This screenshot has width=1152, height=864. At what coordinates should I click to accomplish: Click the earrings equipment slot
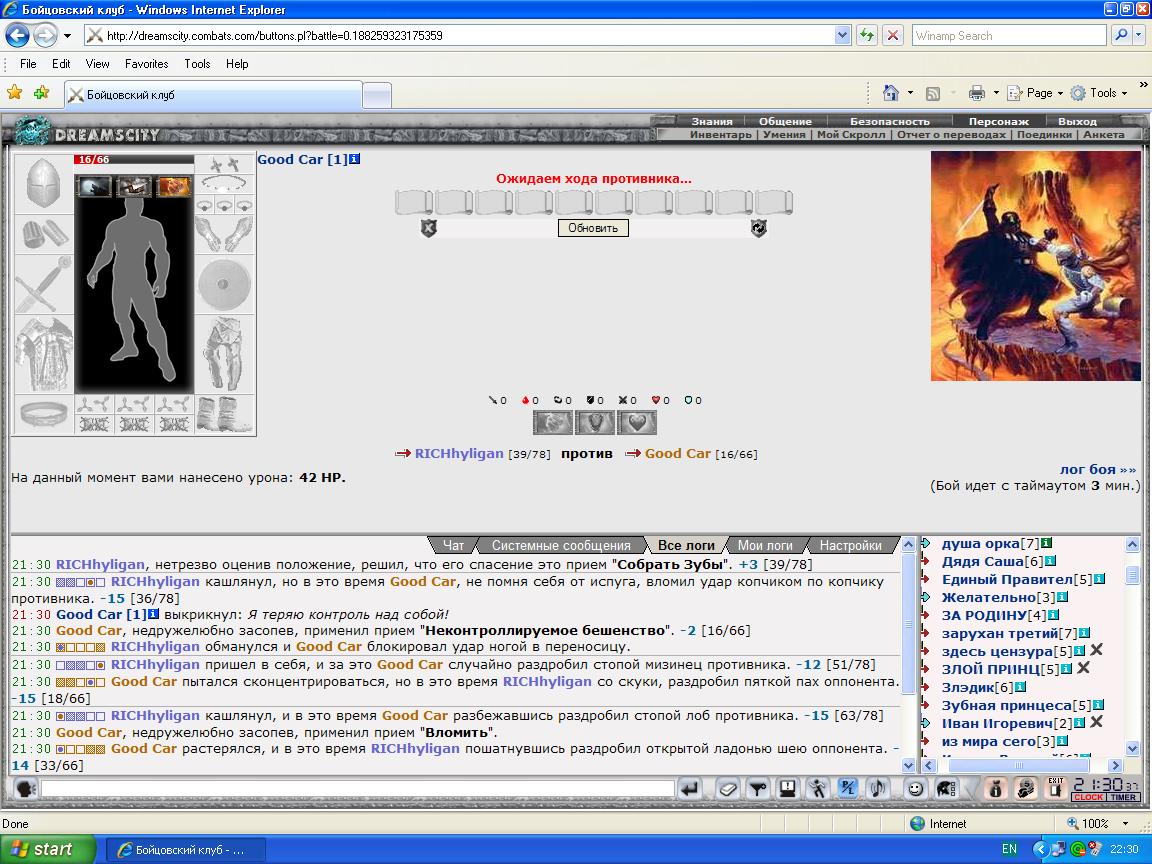(x=224, y=164)
